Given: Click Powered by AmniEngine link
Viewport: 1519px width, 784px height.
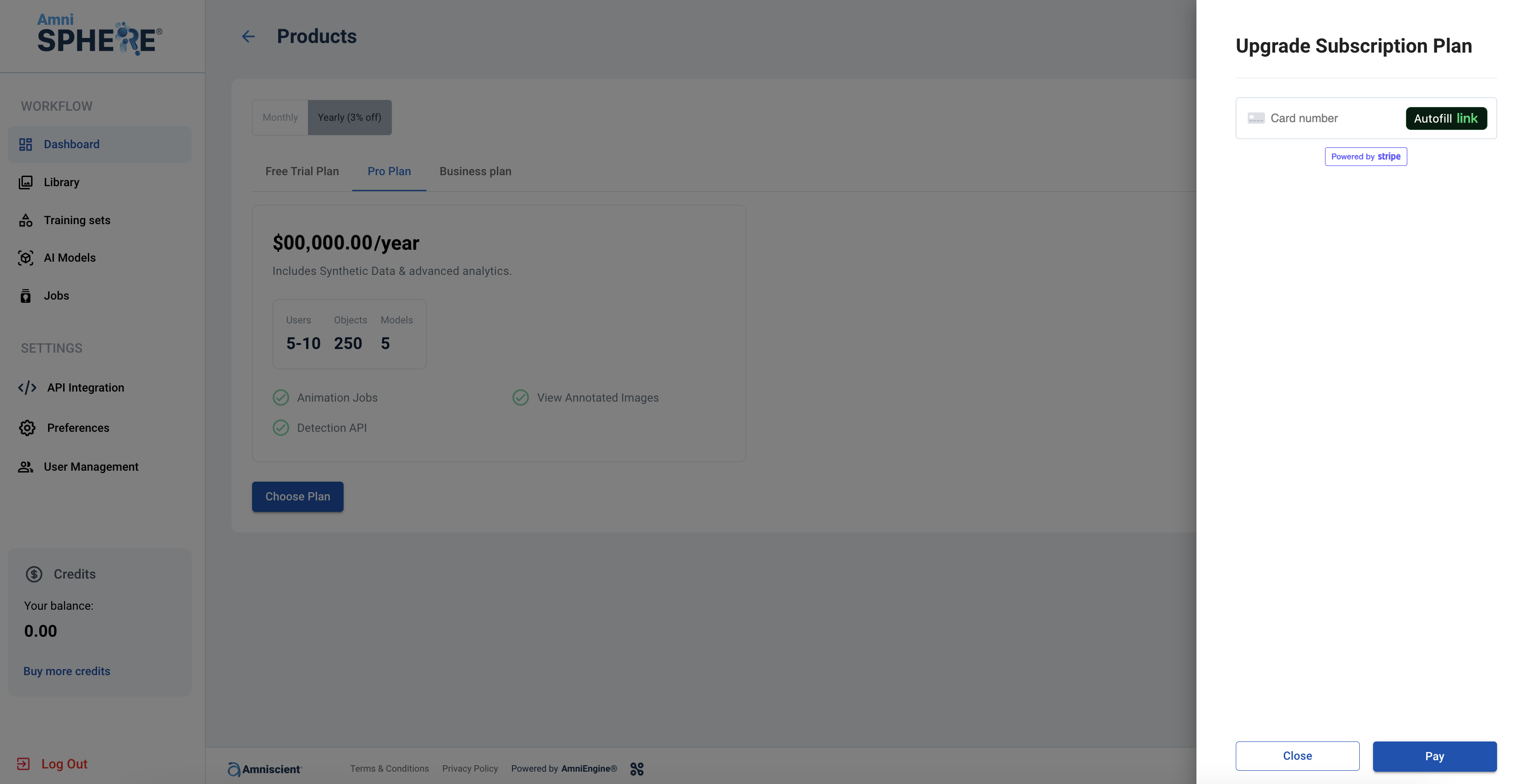Looking at the screenshot, I should click(564, 768).
